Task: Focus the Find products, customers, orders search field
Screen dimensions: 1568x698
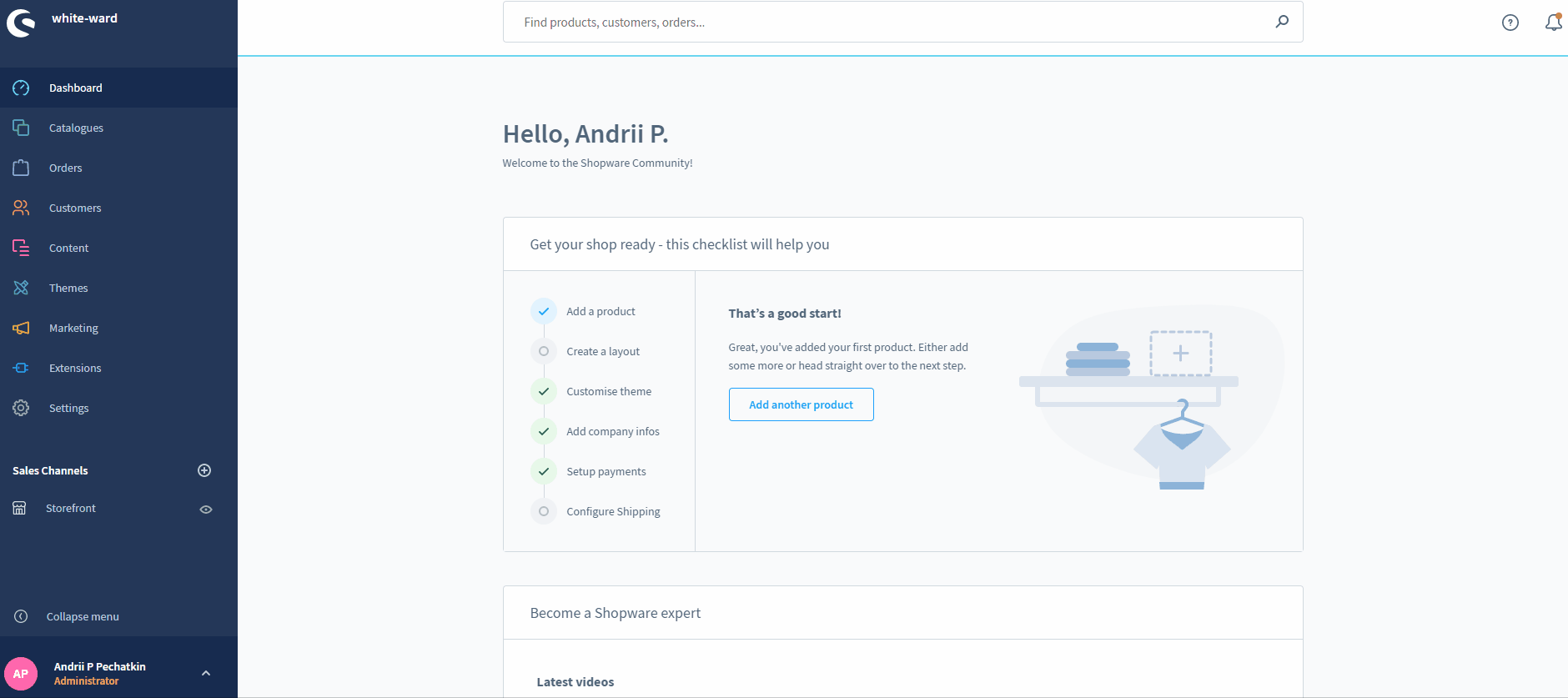Action: (x=902, y=22)
